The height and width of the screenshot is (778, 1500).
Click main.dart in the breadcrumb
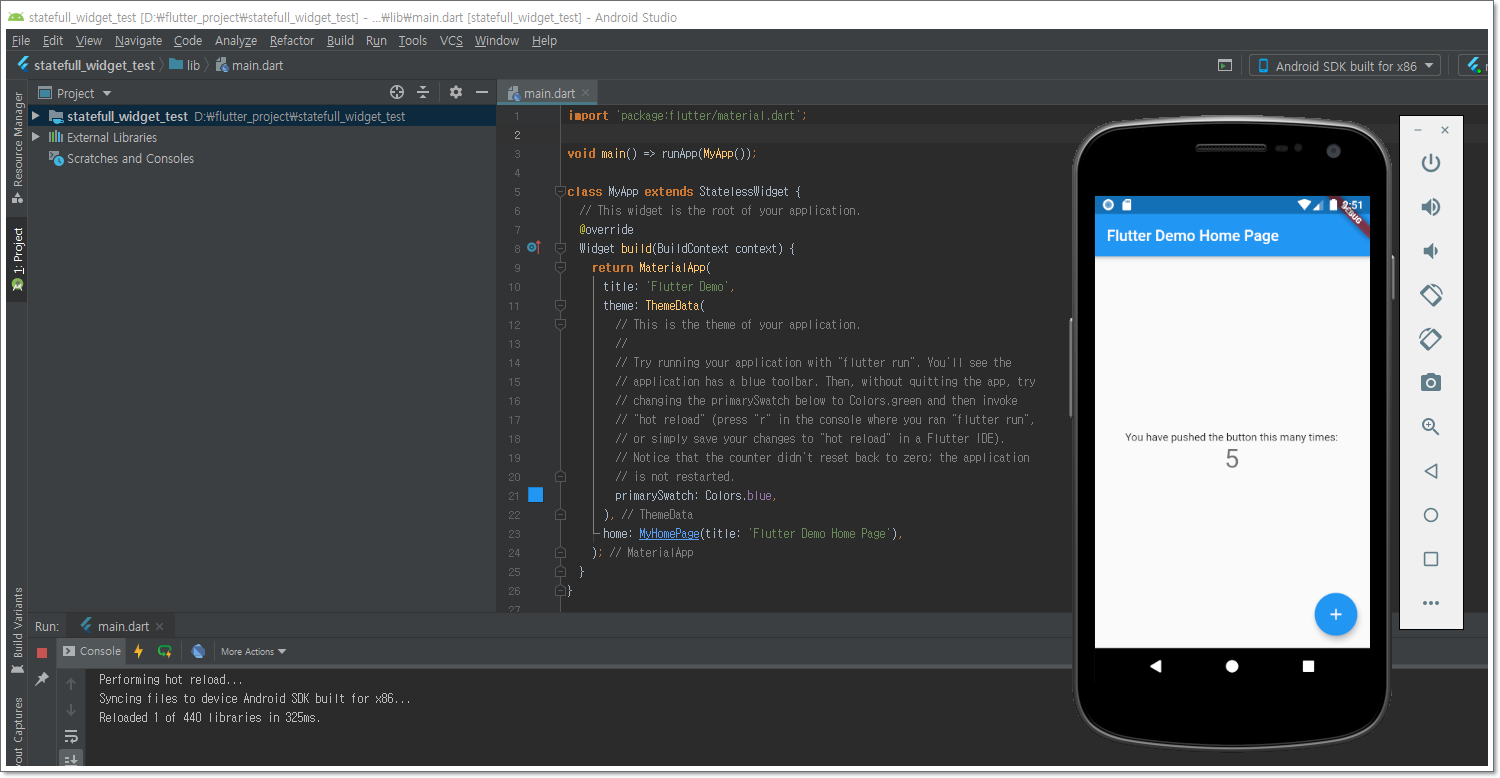249,65
